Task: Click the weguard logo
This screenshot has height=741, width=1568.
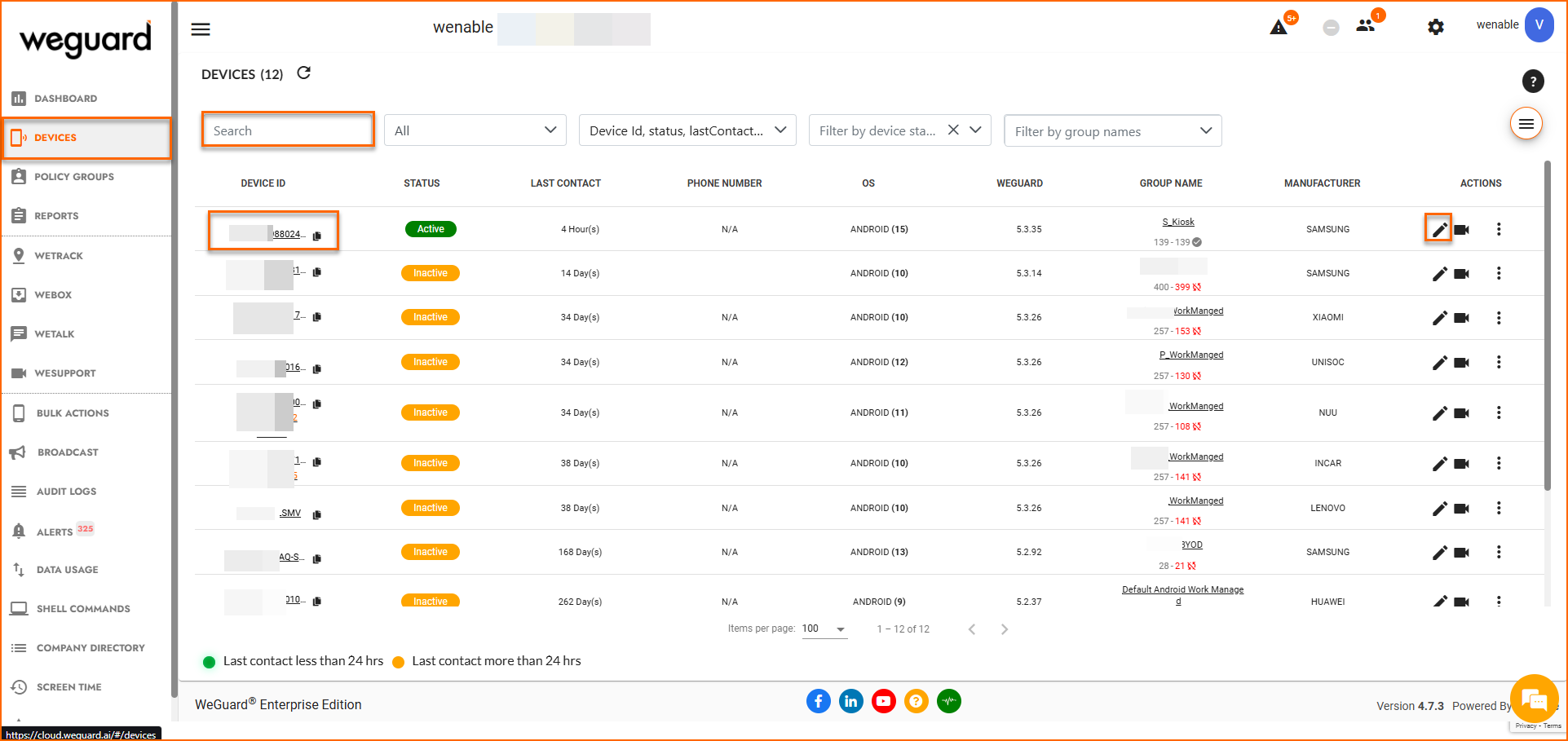Action: point(86,37)
